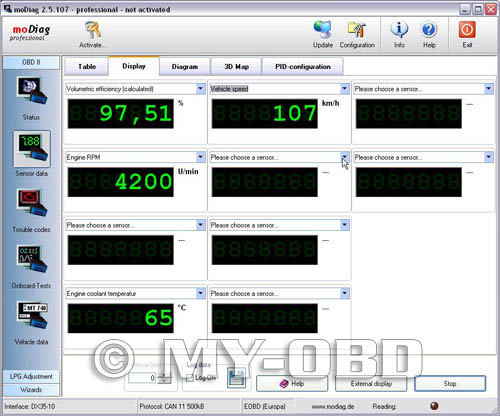Open the LPG Adjustment sidebar section
Image resolution: width=500 pixels, height=416 pixels.
31,376
